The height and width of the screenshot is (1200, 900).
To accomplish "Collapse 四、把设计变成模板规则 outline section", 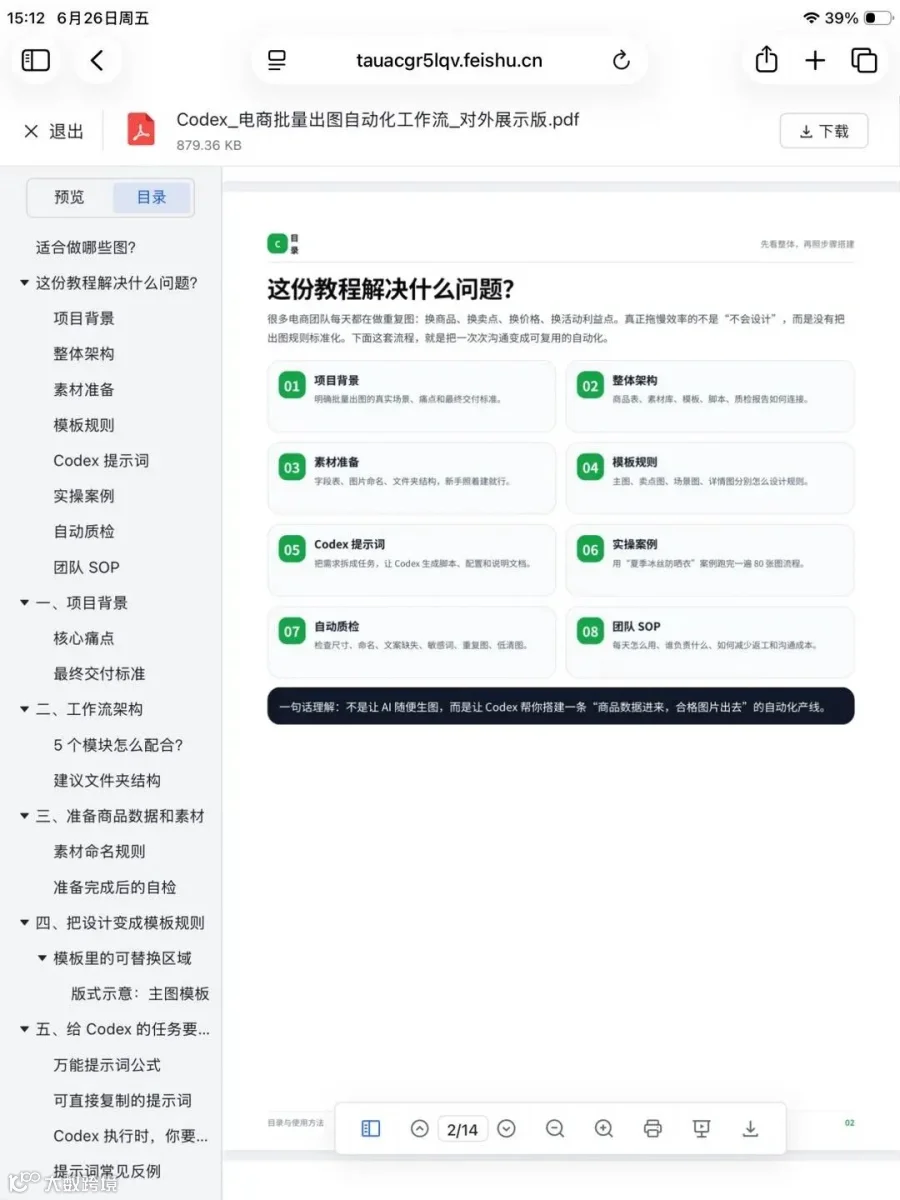I will click(x=24, y=923).
